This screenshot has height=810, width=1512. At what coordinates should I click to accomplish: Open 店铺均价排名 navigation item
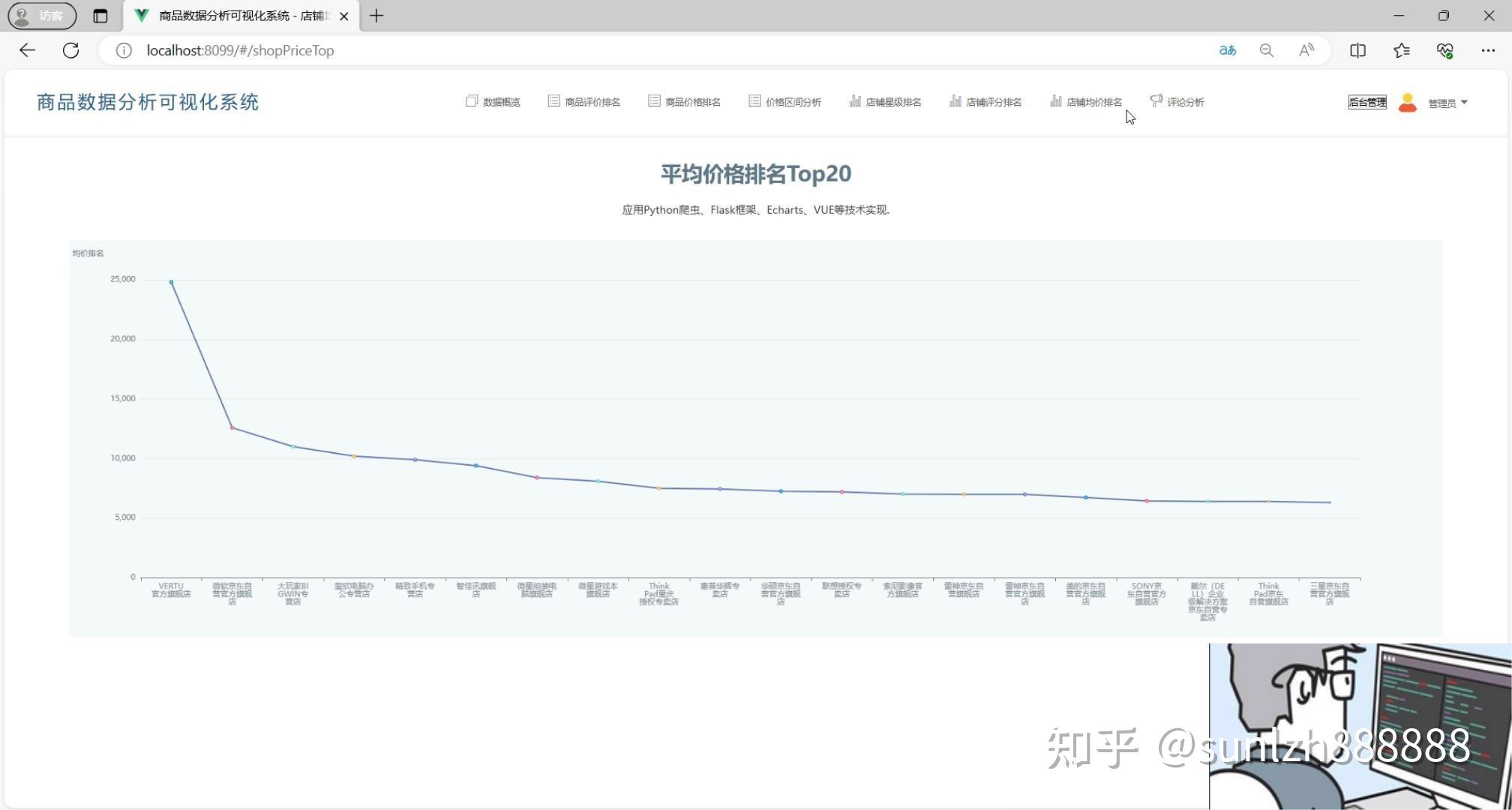[x=1093, y=102]
